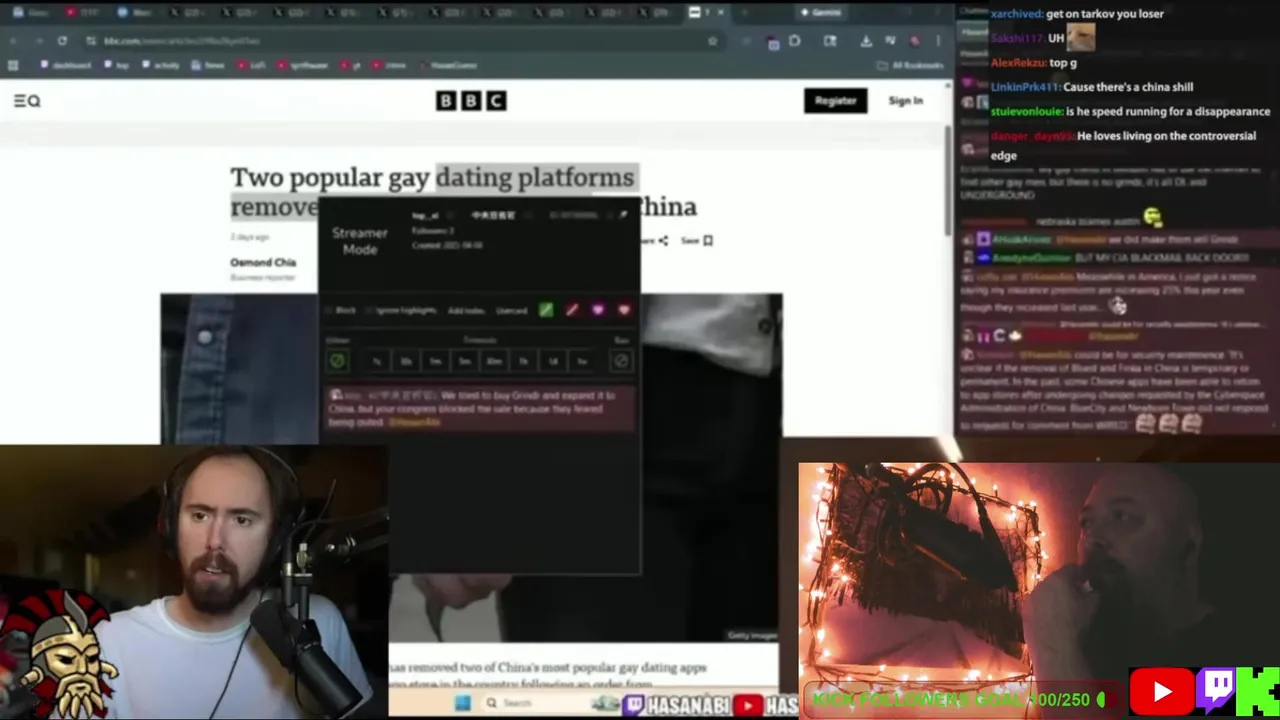Open the Lofi bookmark
The width and height of the screenshot is (1280, 720).
(x=252, y=65)
